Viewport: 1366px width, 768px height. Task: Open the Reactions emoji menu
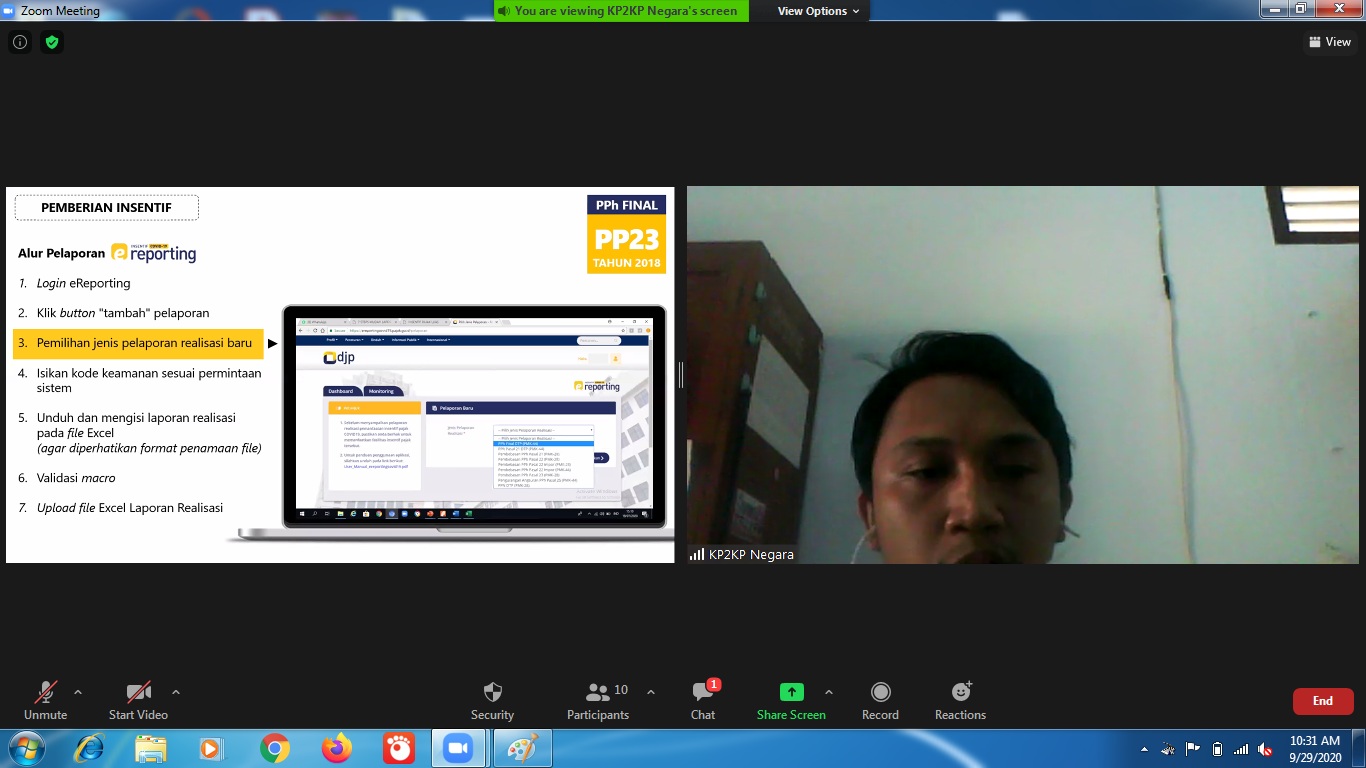(960, 692)
